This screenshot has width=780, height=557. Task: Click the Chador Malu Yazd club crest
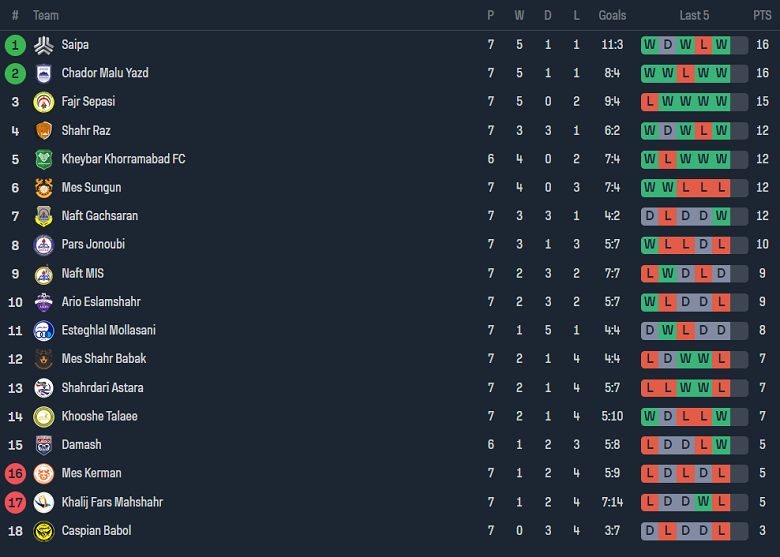coord(43,73)
